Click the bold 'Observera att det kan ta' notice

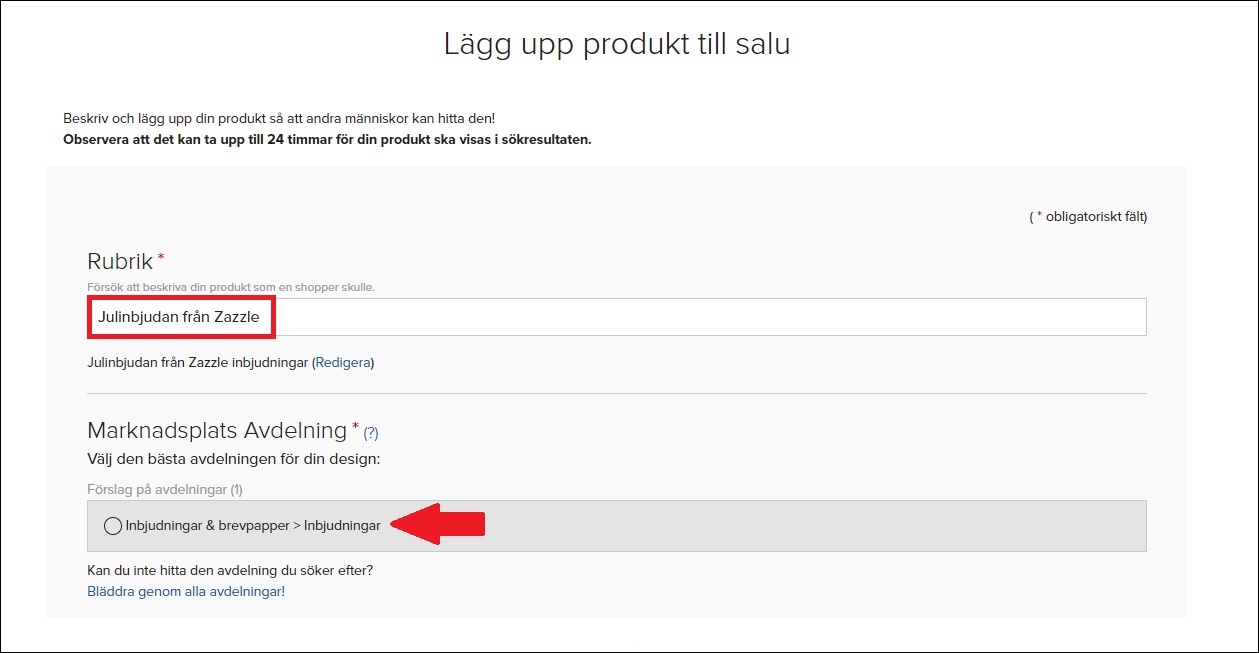click(x=327, y=139)
